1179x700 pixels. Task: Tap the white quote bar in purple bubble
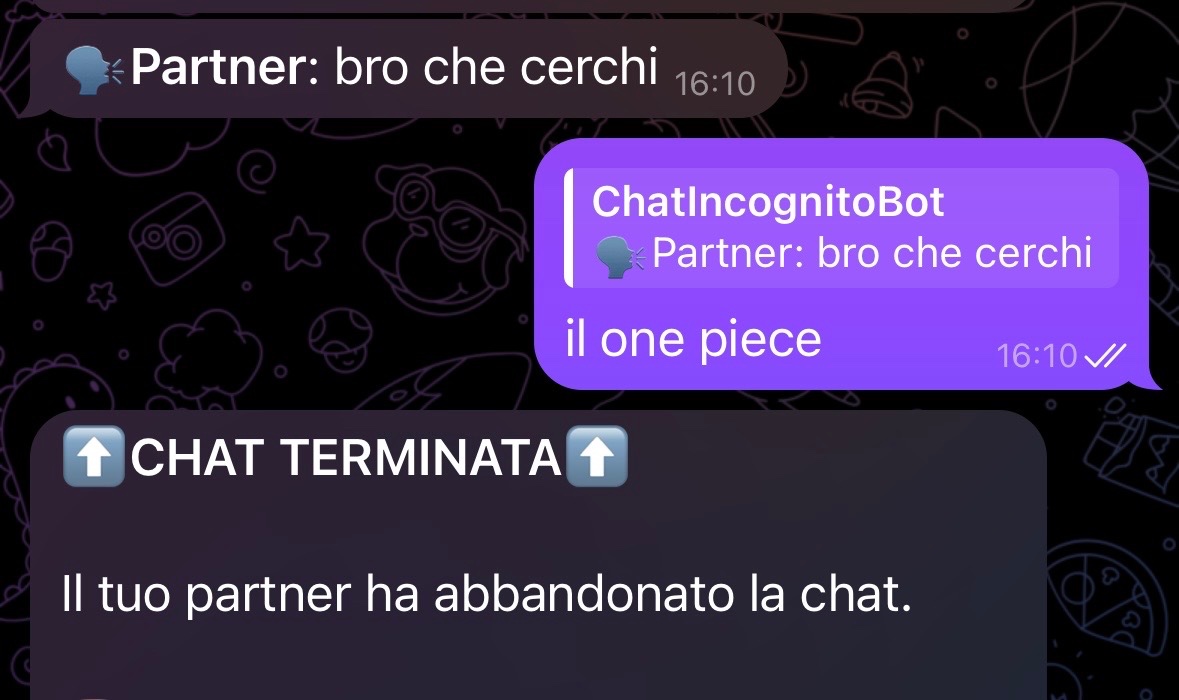pos(568,228)
